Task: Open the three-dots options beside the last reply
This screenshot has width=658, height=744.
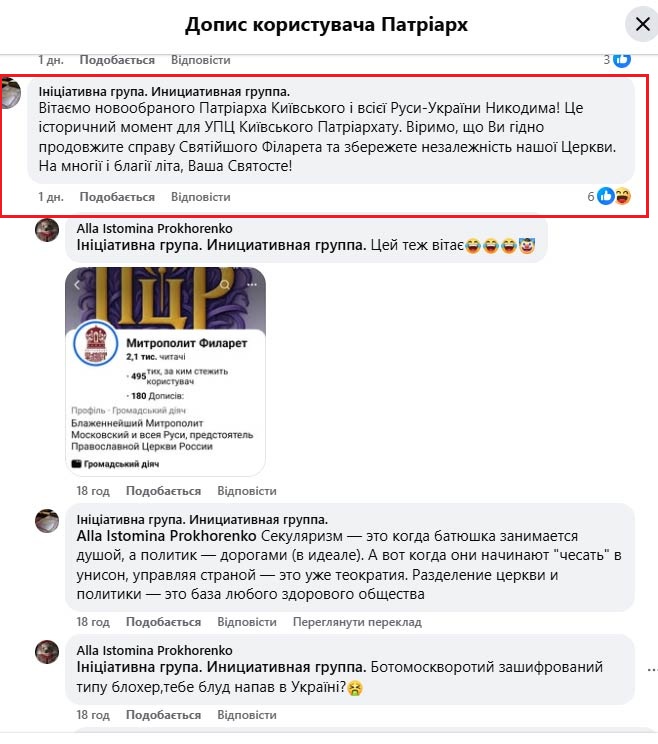Action: tap(652, 670)
